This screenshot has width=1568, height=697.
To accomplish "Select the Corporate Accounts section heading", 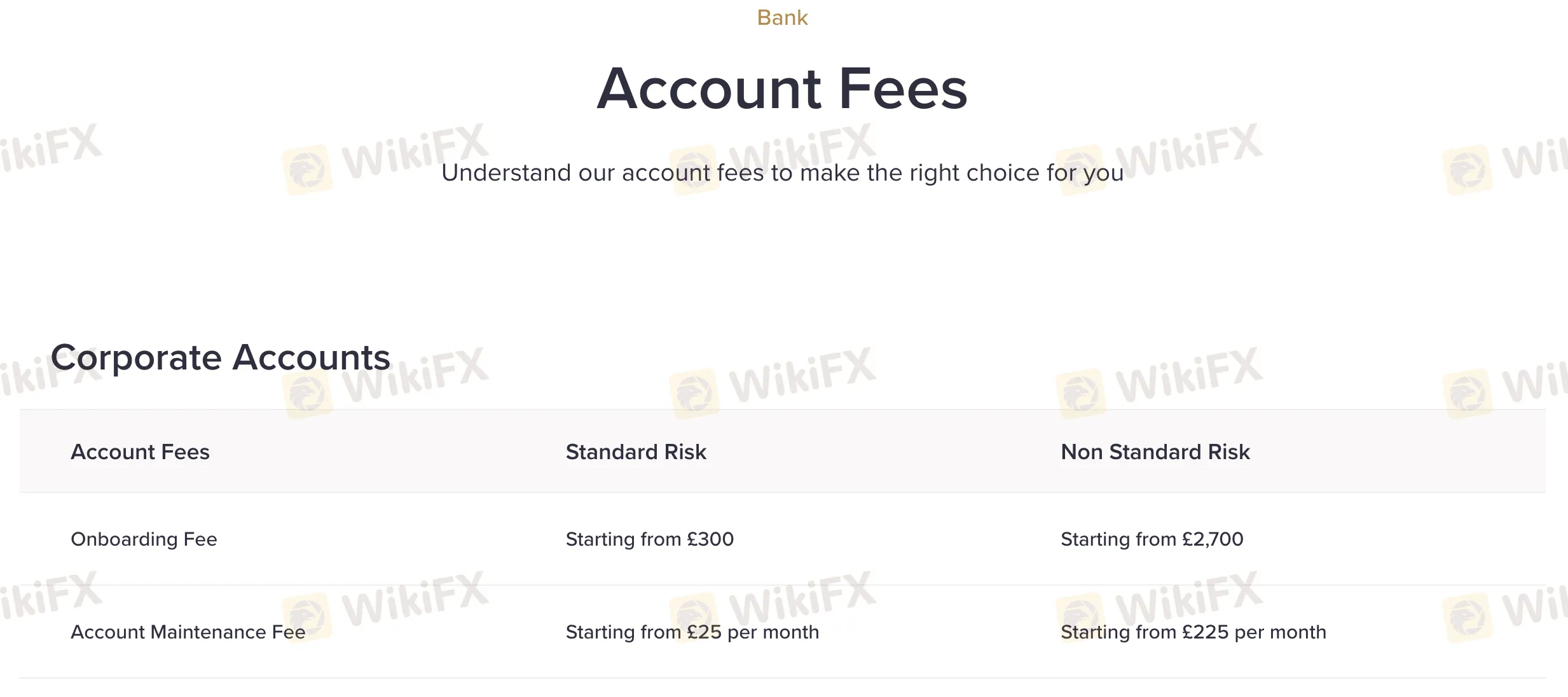I will pos(220,357).
